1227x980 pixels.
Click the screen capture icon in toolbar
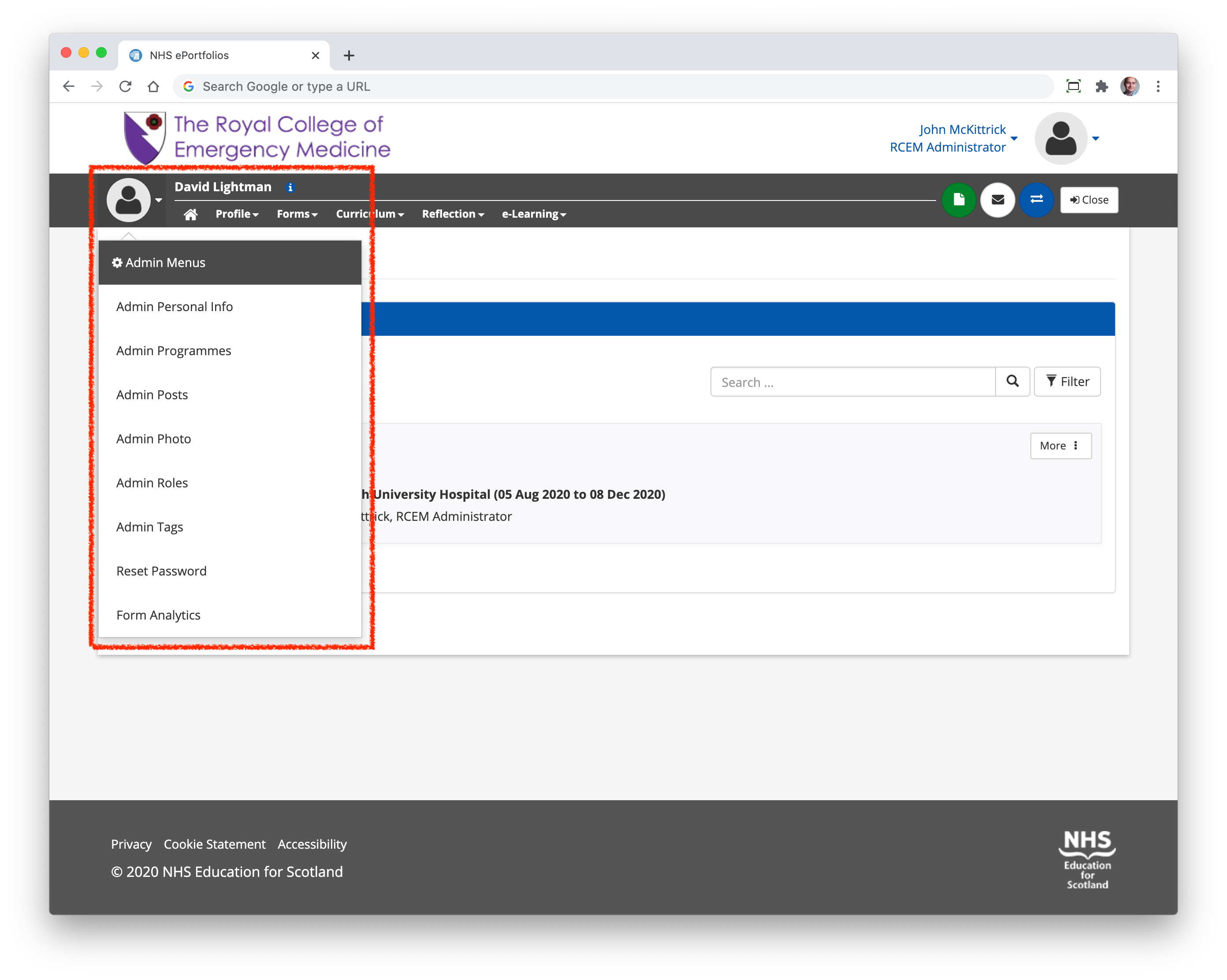(x=1073, y=86)
